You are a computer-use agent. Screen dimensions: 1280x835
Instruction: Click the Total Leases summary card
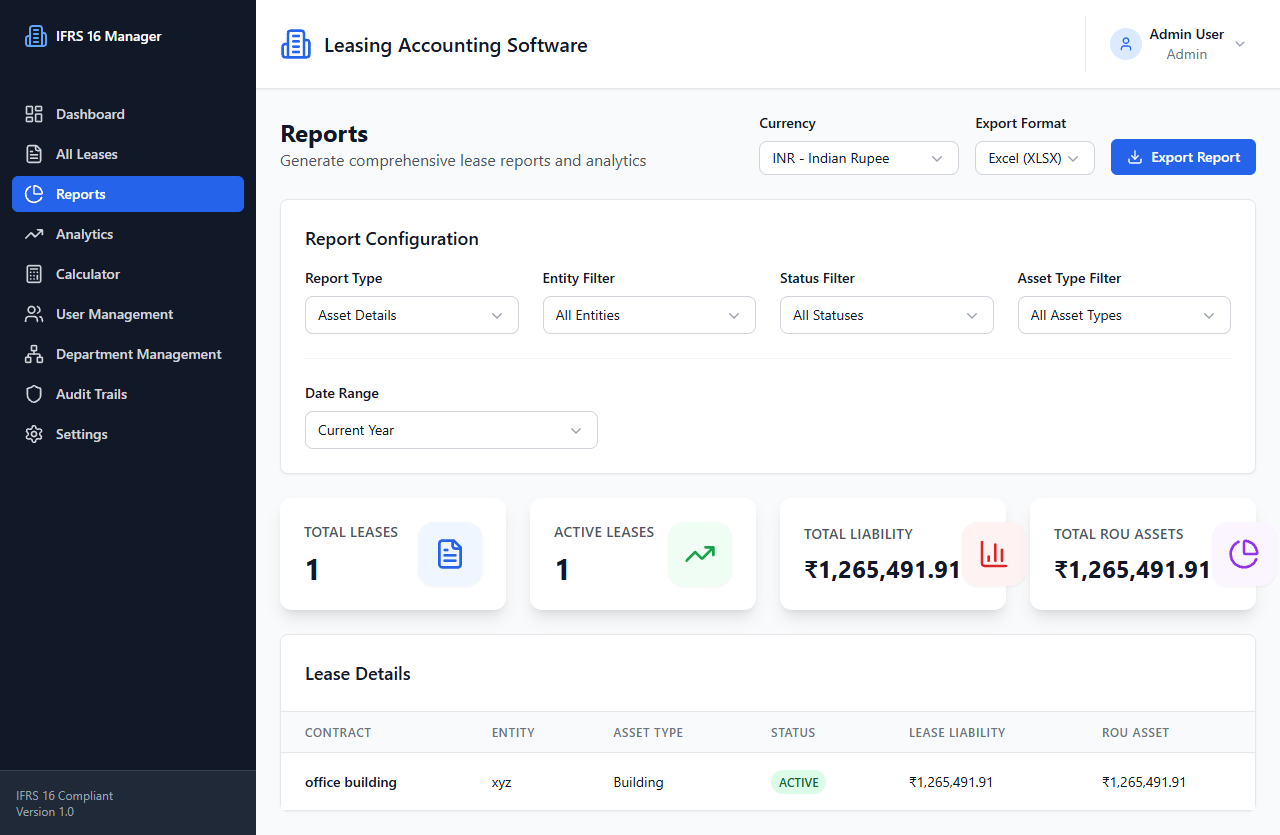click(393, 554)
